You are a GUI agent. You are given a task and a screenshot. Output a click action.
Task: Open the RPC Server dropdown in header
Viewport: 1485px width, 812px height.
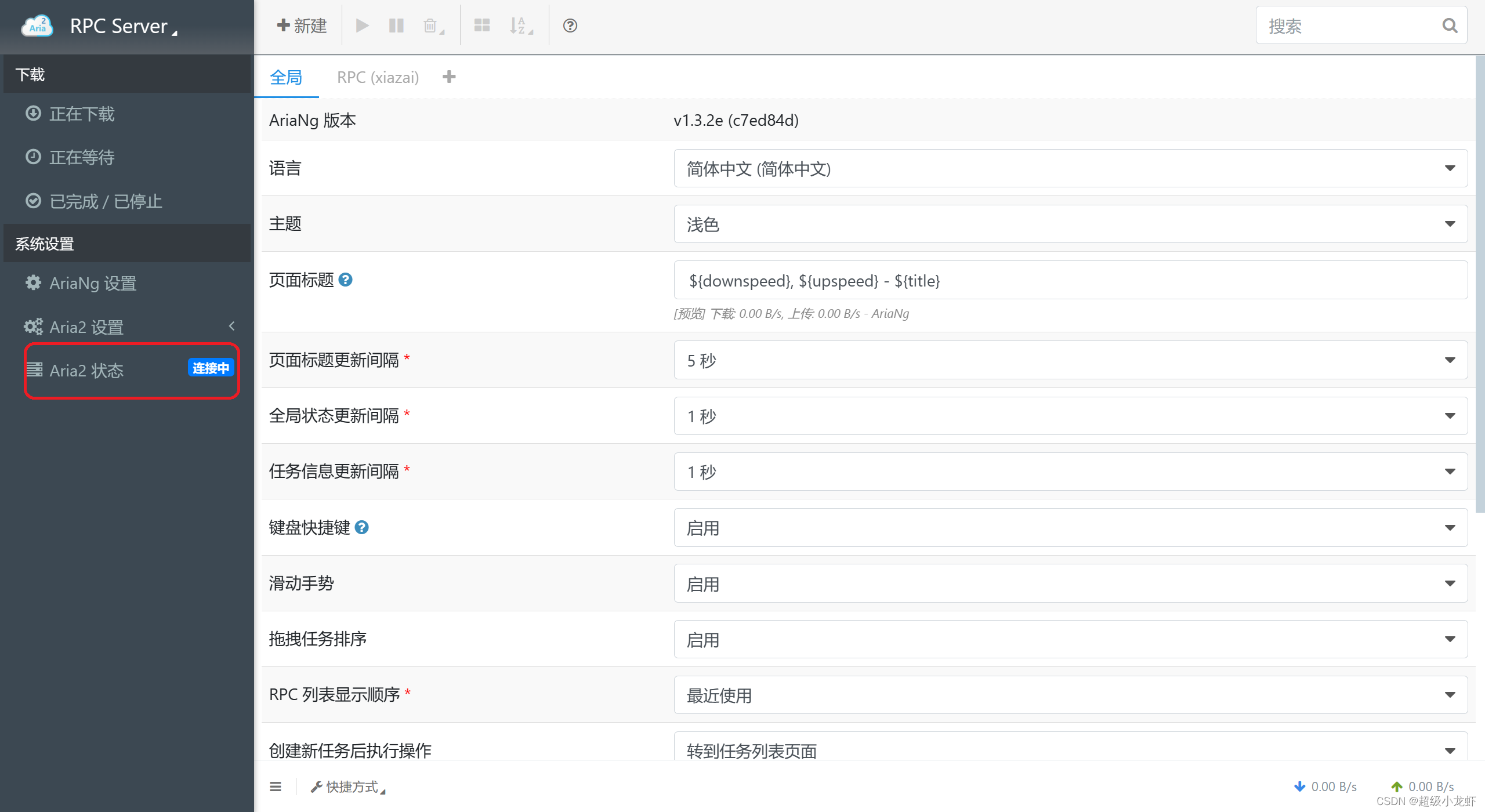pyautogui.click(x=123, y=26)
